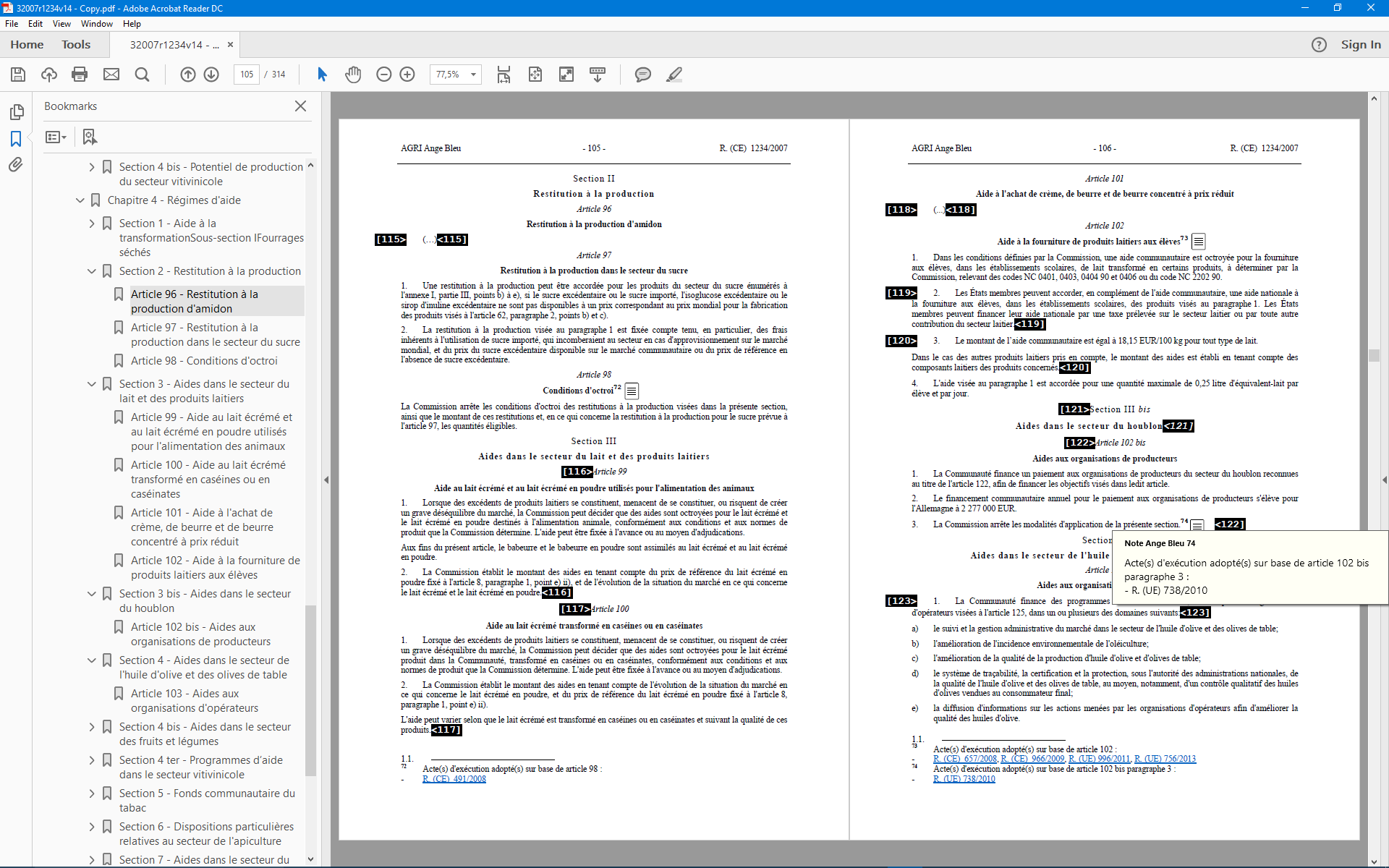Open link R. (CE) 657/2008
The height and width of the screenshot is (868, 1389).
[x=965, y=759]
